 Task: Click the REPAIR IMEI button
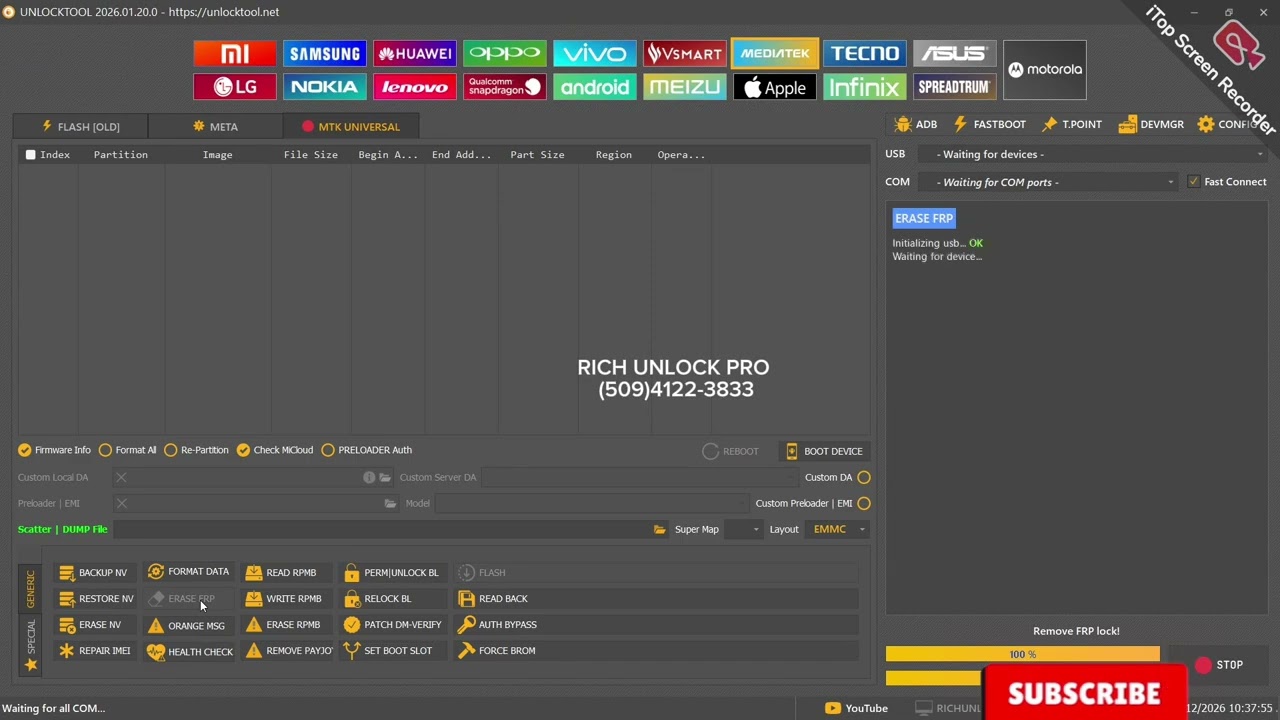pyautogui.click(x=94, y=651)
